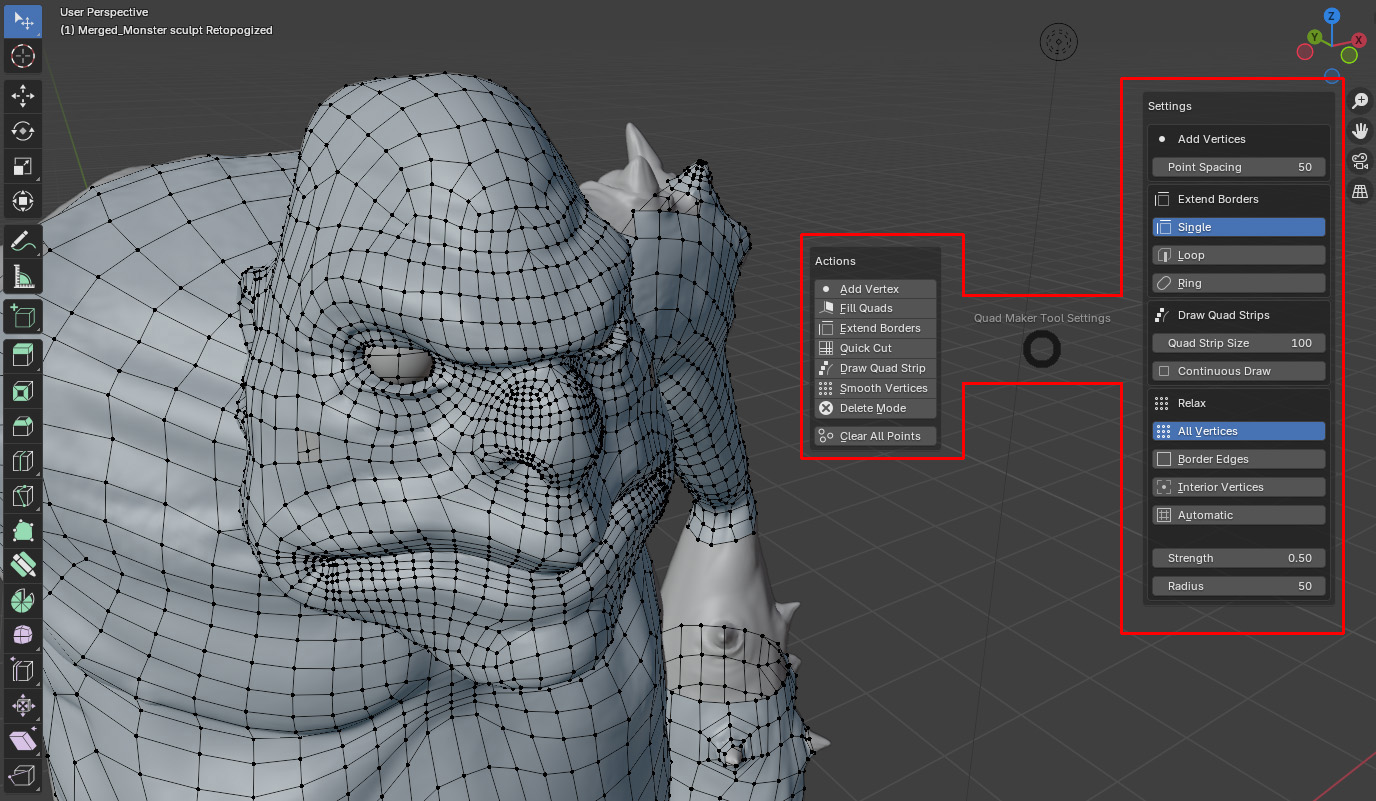This screenshot has height=801, width=1376.
Task: Snap view to green Y axis
Action: (1313, 37)
